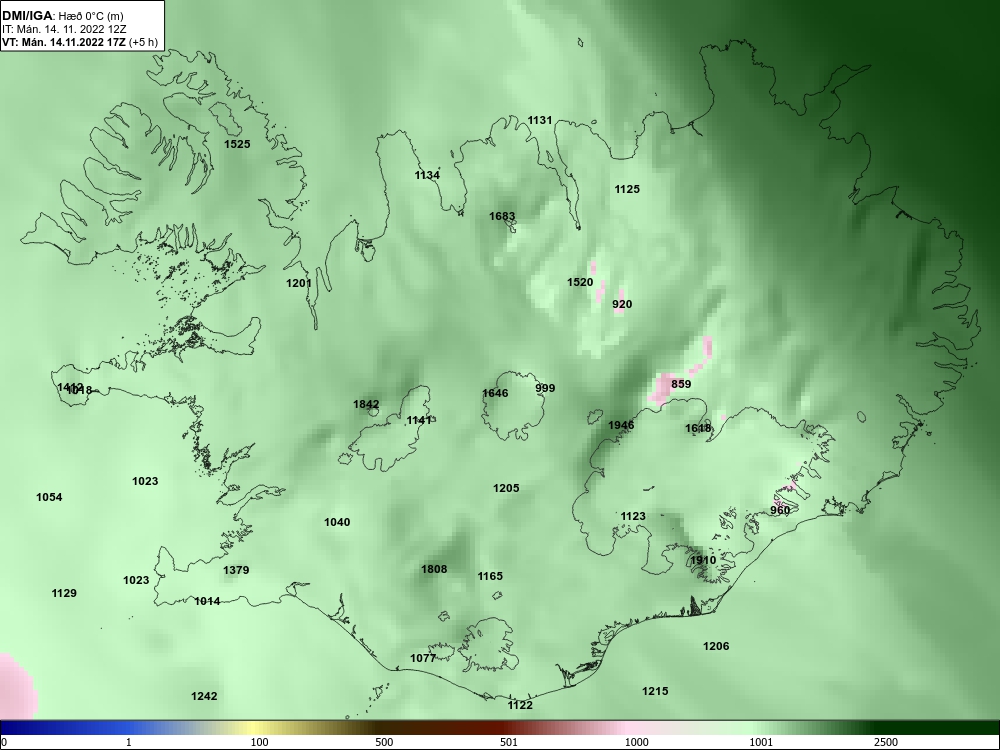Select the 1201 height value
1000x750 pixels.
click(298, 283)
